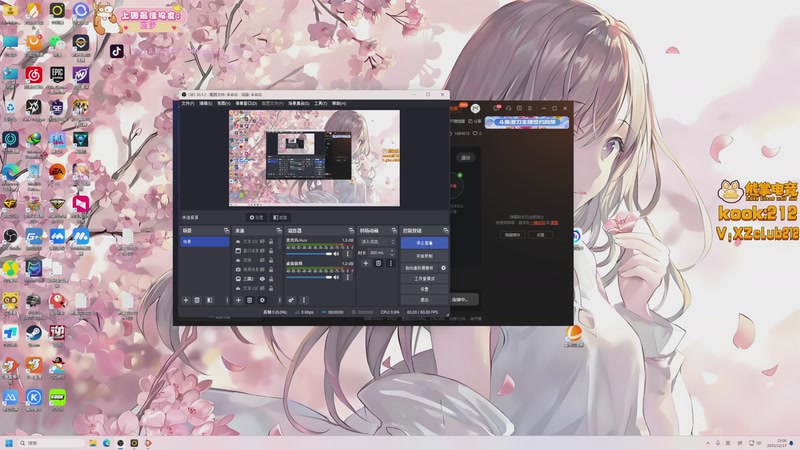Open the green KOOK desktop icon
The width and height of the screenshot is (800, 450).
click(57, 398)
